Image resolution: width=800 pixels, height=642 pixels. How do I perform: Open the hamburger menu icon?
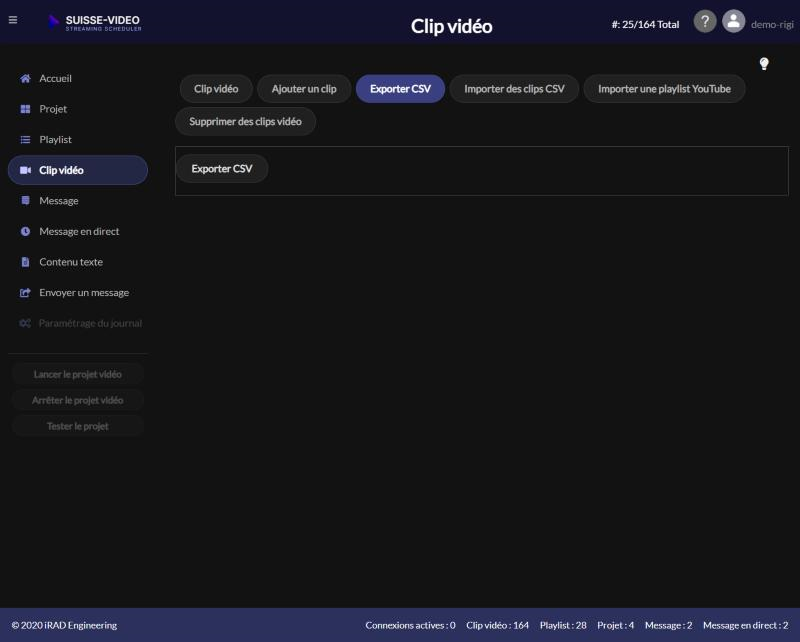(13, 20)
